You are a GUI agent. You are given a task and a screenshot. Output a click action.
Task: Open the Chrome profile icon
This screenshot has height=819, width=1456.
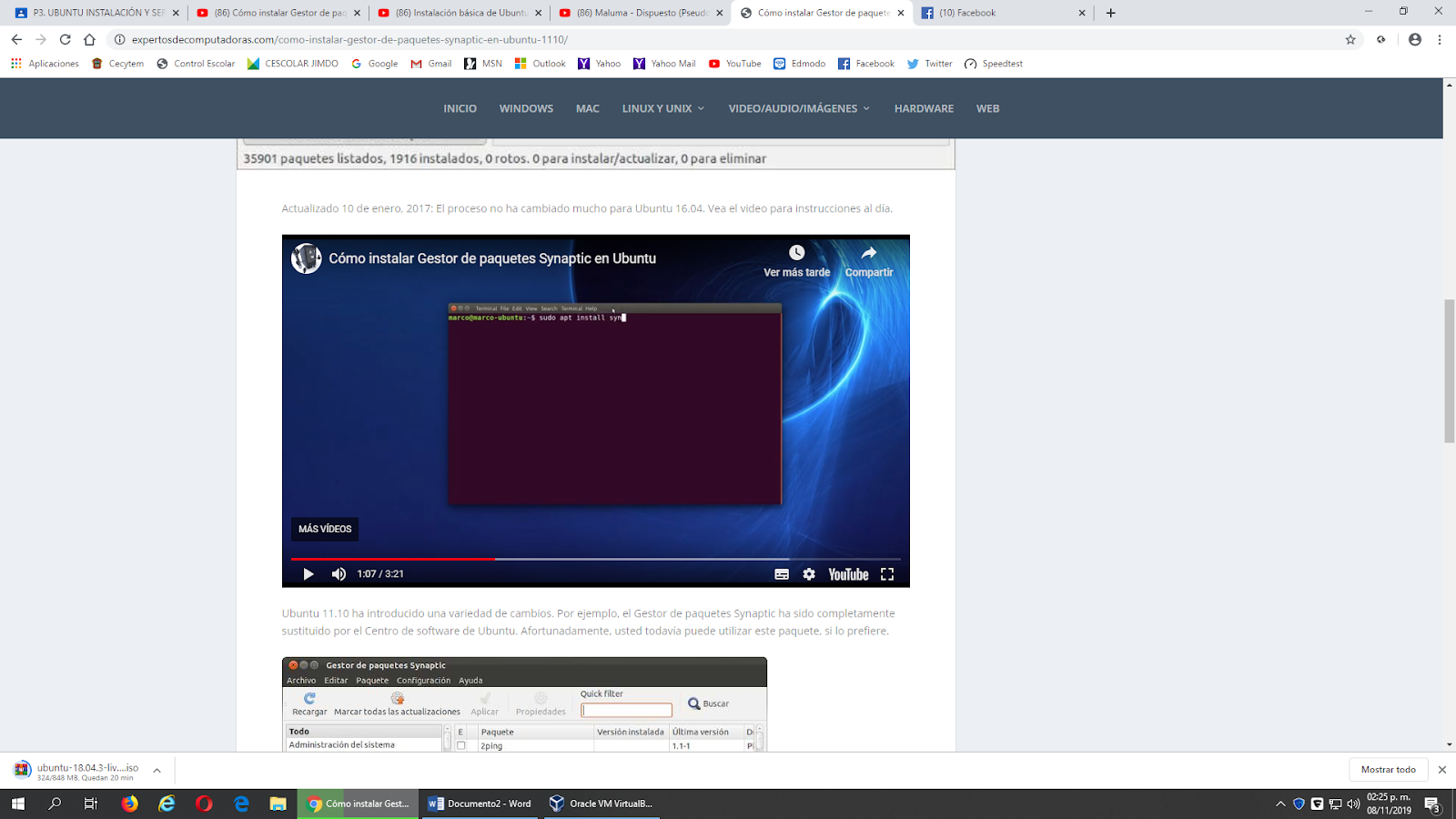coord(1414,39)
